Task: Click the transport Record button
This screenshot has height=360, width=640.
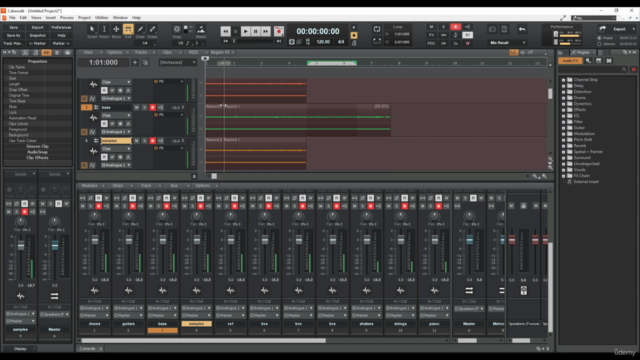Action: coord(279,31)
